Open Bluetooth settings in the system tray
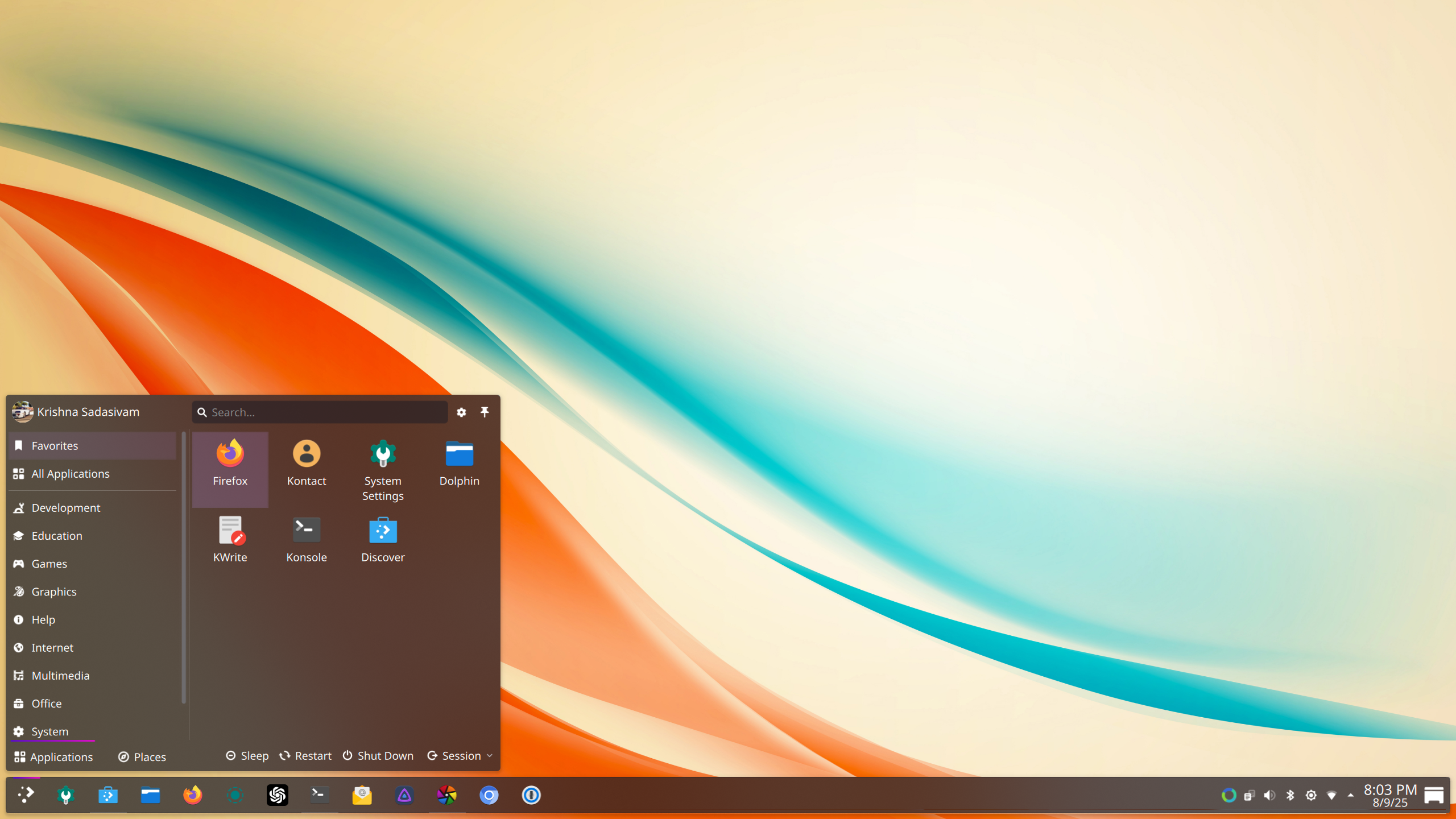The height and width of the screenshot is (819, 1456). [1290, 795]
